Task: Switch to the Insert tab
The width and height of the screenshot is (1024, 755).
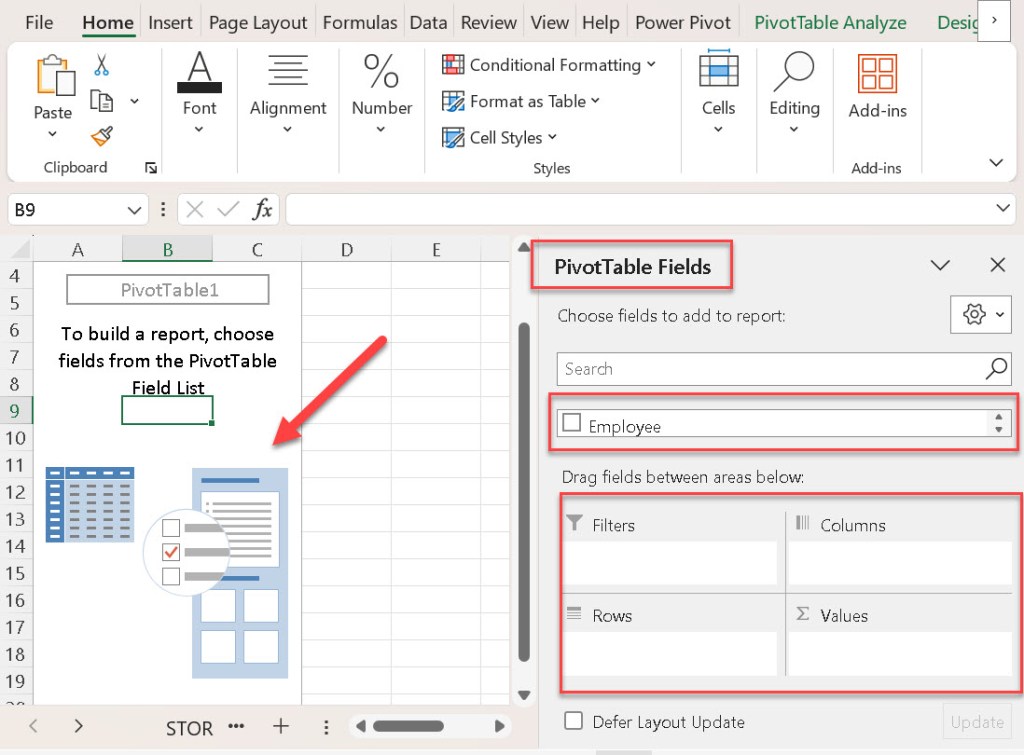Action: point(170,23)
